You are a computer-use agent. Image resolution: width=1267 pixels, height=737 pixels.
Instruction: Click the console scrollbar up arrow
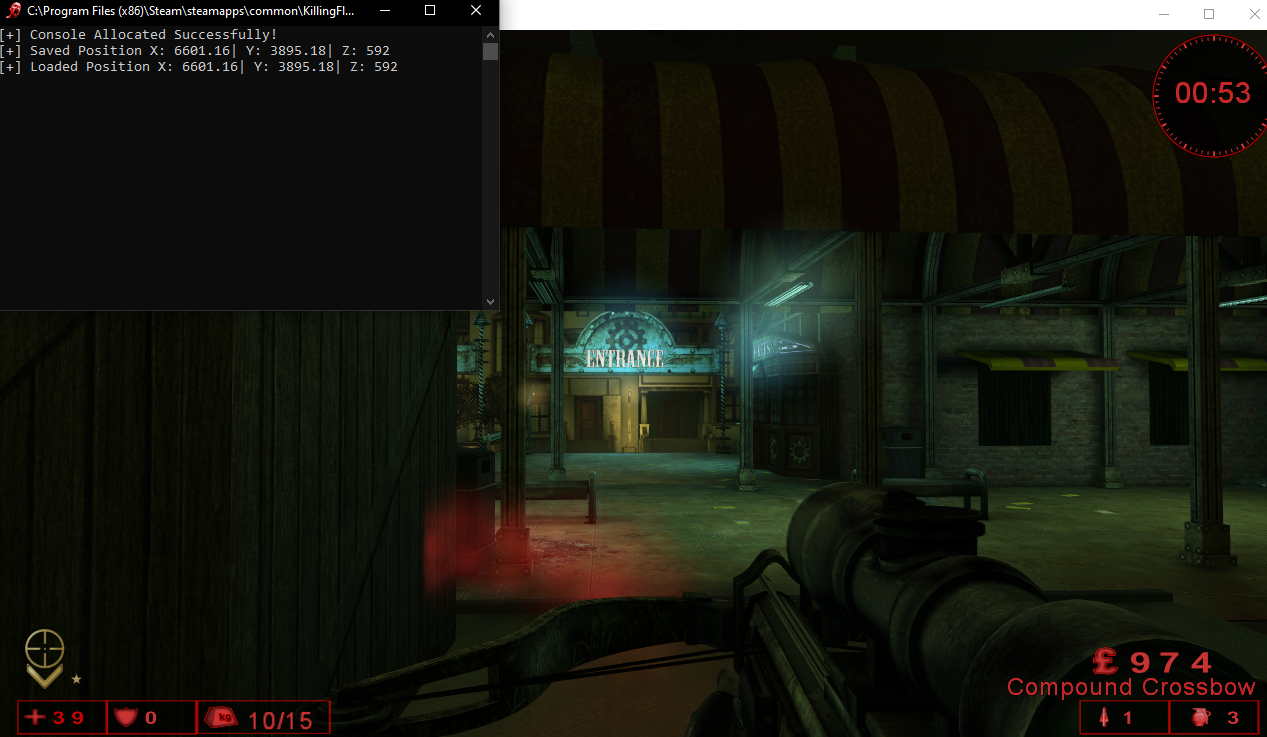point(490,35)
